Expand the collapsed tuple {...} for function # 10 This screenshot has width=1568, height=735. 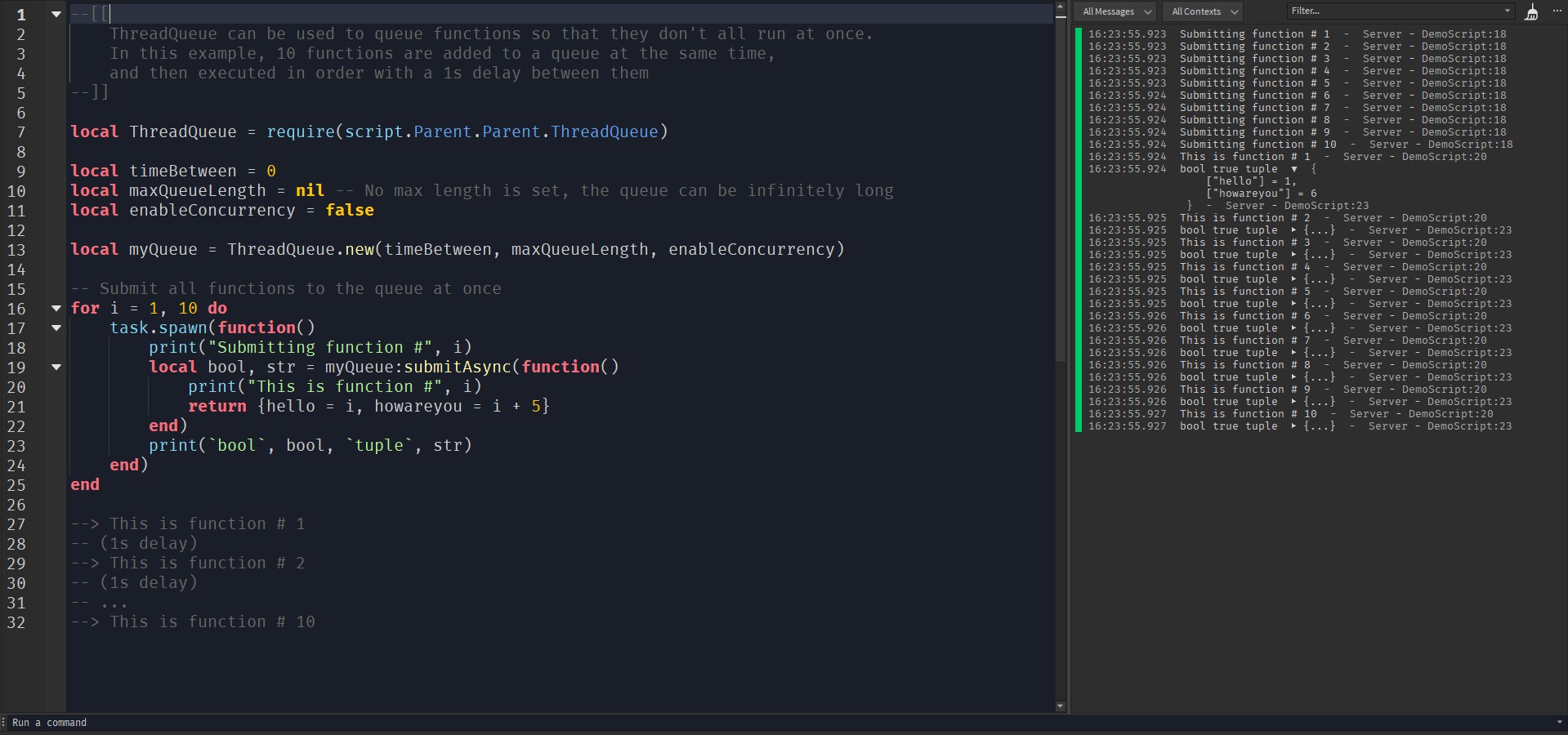pos(1293,425)
